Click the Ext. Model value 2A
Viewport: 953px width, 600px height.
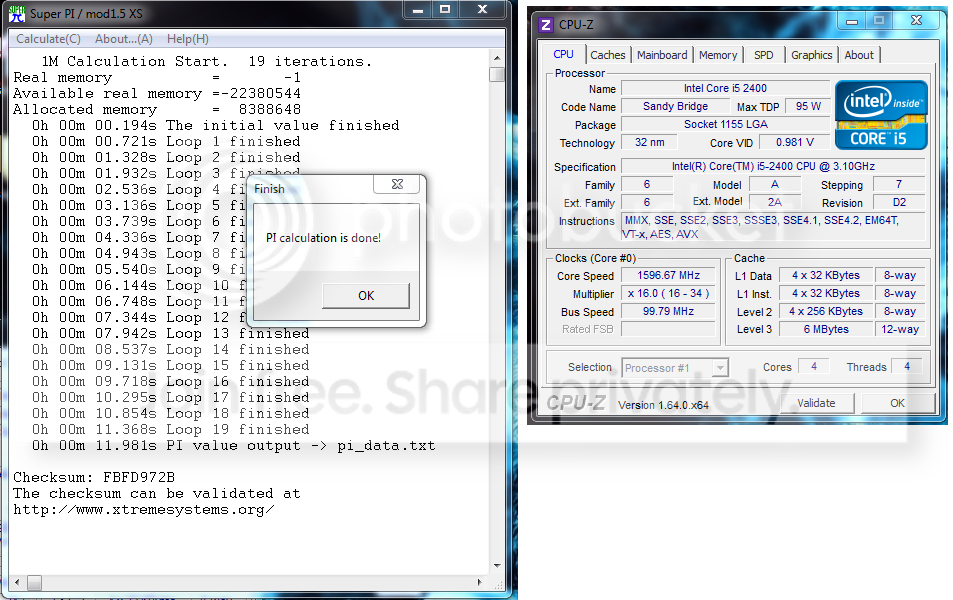point(775,202)
